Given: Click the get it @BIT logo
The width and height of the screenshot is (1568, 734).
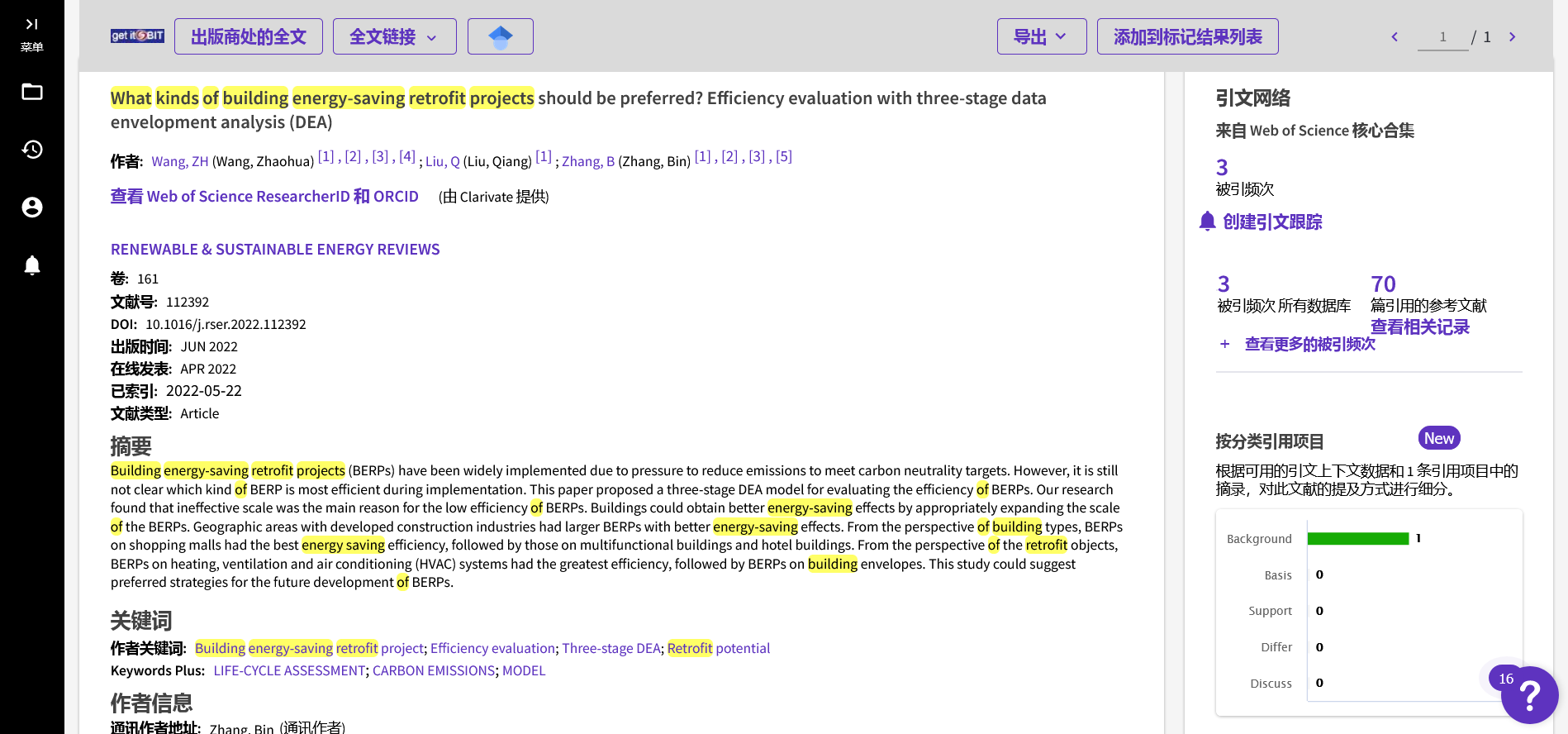Looking at the screenshot, I should [137, 36].
